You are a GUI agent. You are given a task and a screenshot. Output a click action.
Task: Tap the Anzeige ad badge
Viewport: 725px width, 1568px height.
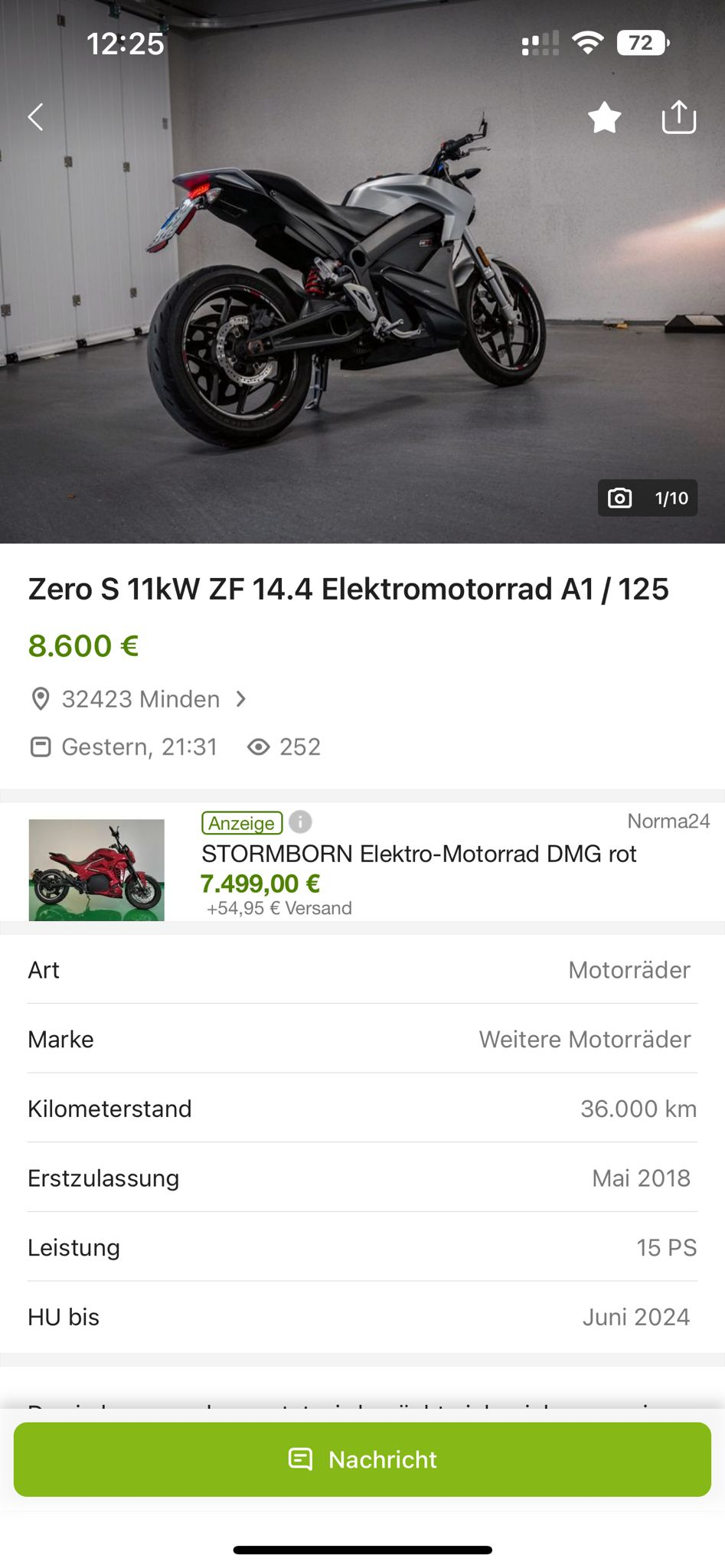point(242,823)
